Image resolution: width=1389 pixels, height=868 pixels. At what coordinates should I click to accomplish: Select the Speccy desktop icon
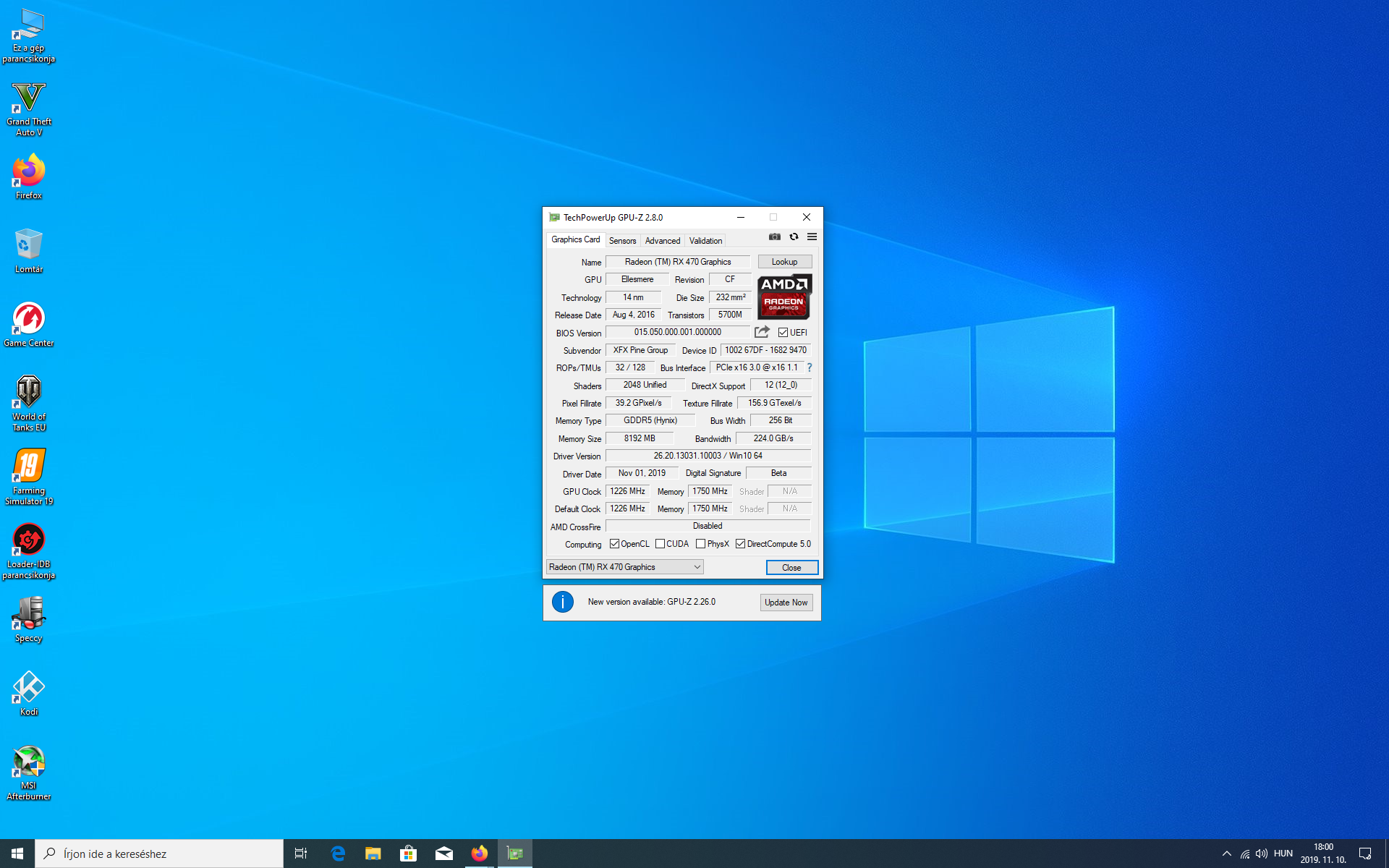tap(29, 620)
